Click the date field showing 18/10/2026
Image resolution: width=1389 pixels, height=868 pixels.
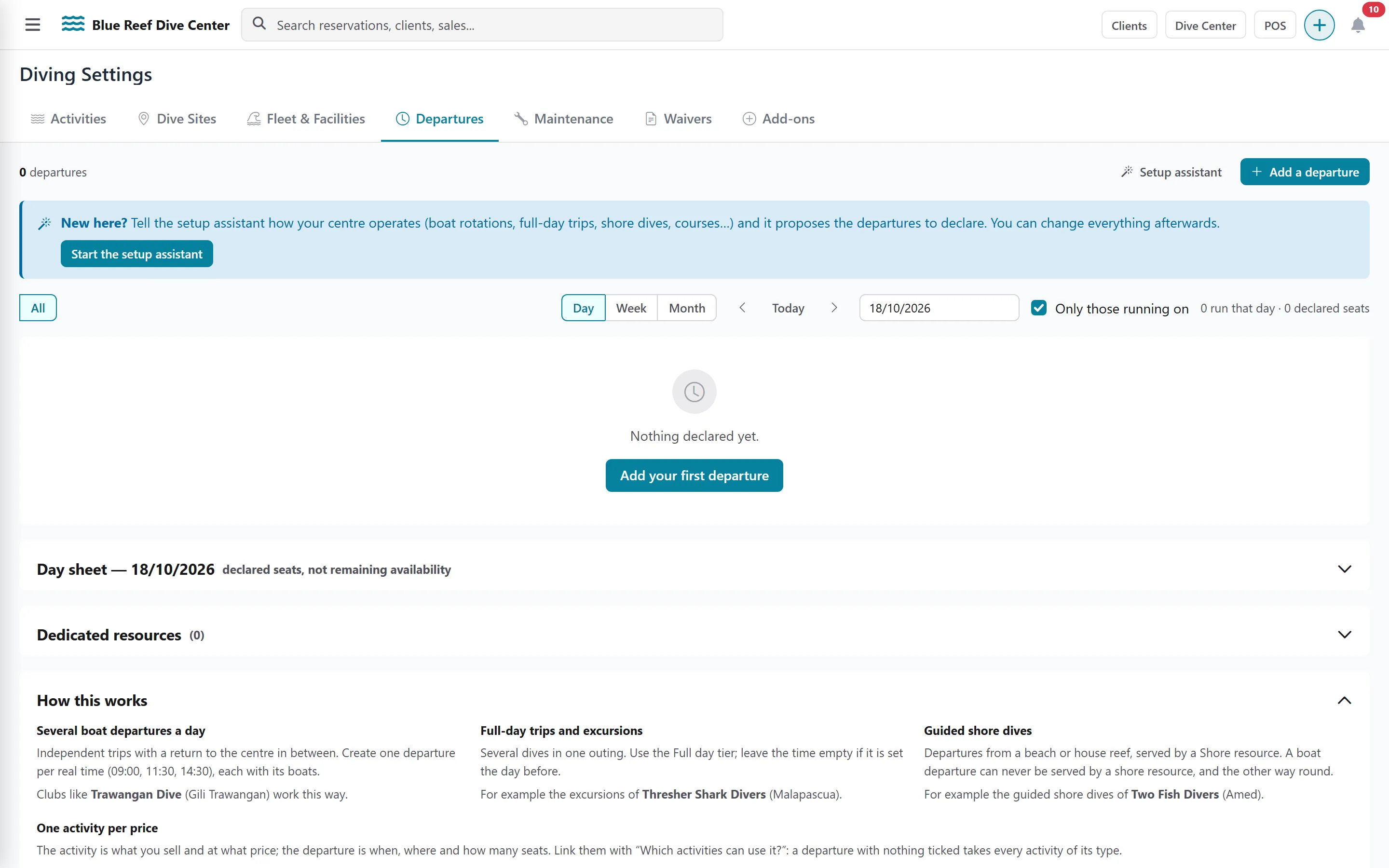(939, 308)
